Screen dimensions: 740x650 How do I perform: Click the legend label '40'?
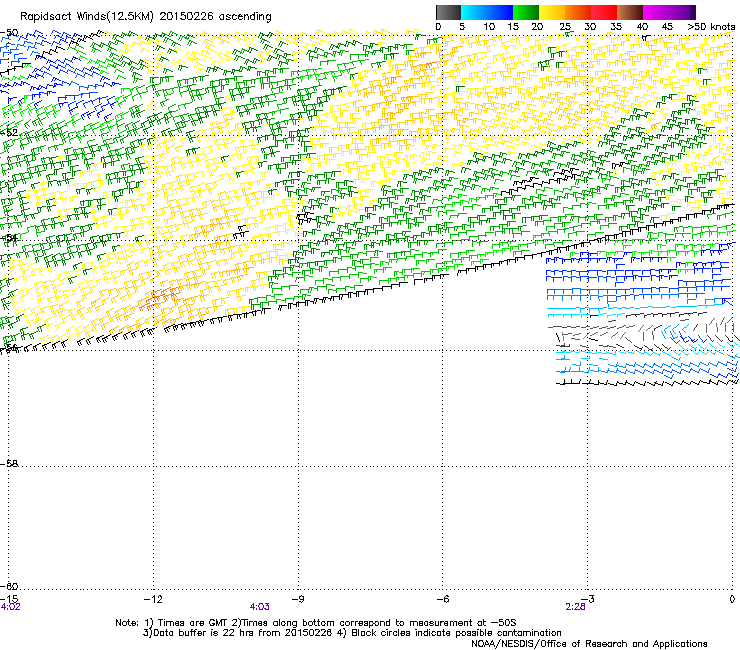[x=642, y=27]
